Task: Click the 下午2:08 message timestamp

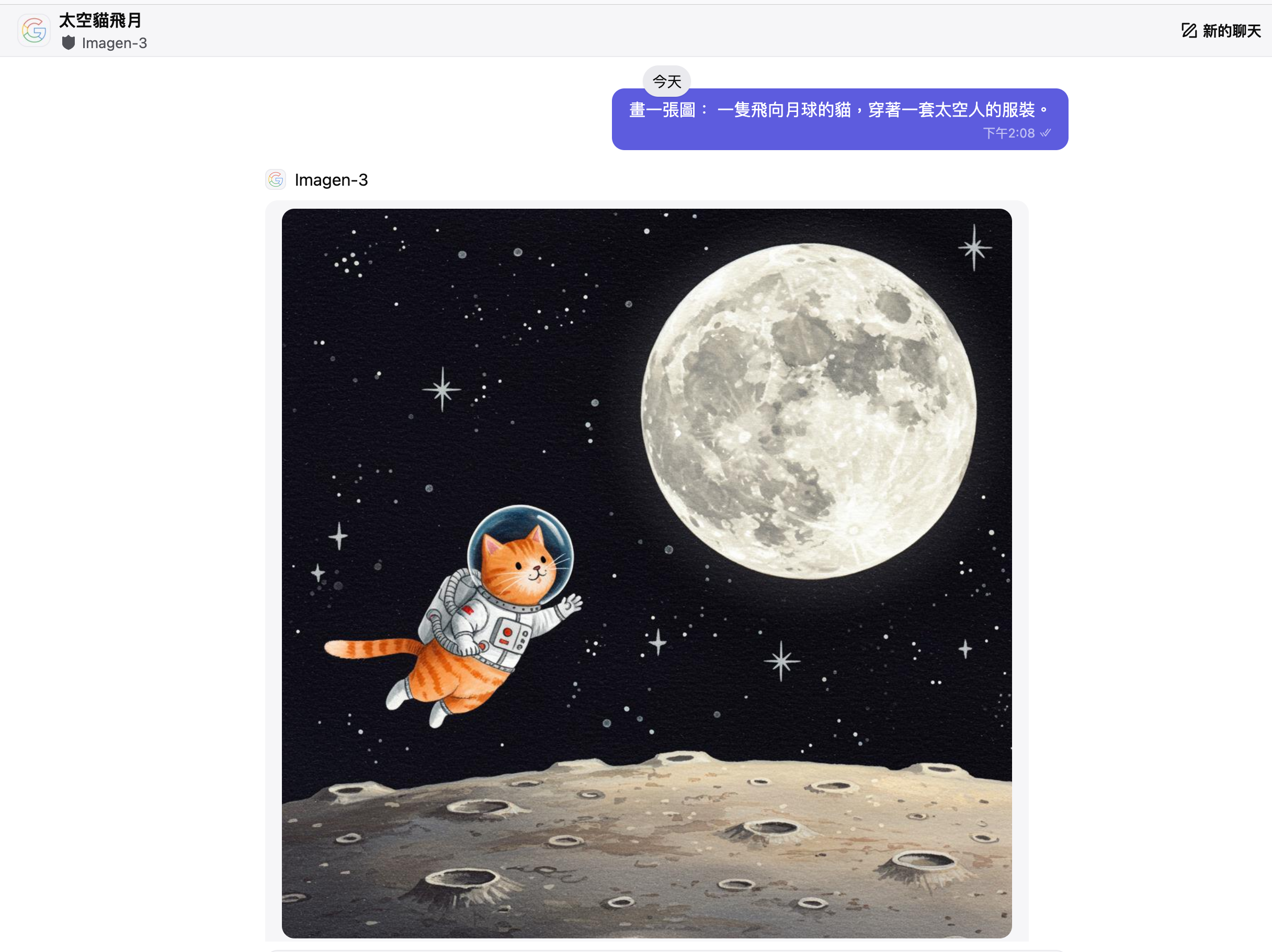Action: click(x=1008, y=133)
